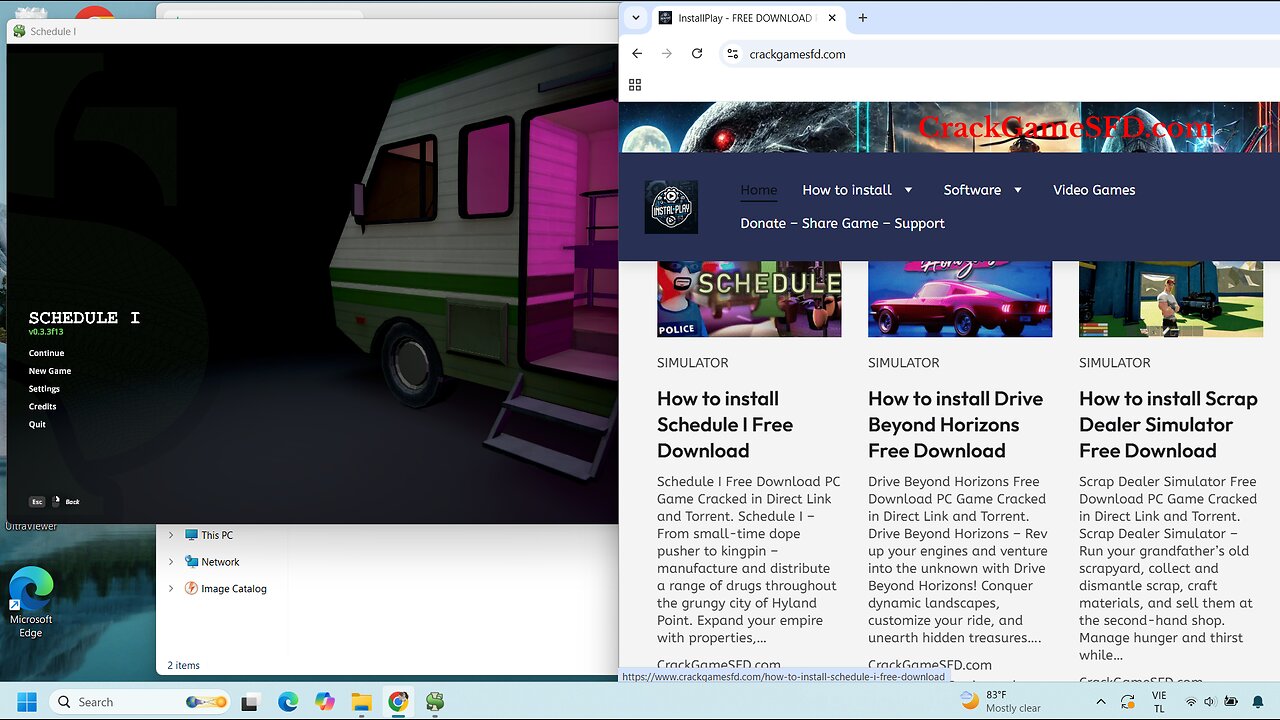Screen dimensions: 1280x720
Task: Reload the crackgamesfd.com page
Action: [697, 54]
